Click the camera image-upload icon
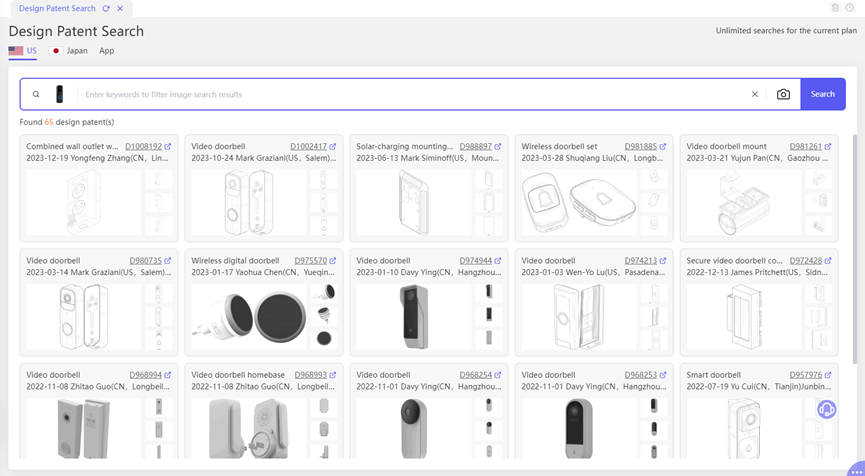 pyautogui.click(x=783, y=94)
